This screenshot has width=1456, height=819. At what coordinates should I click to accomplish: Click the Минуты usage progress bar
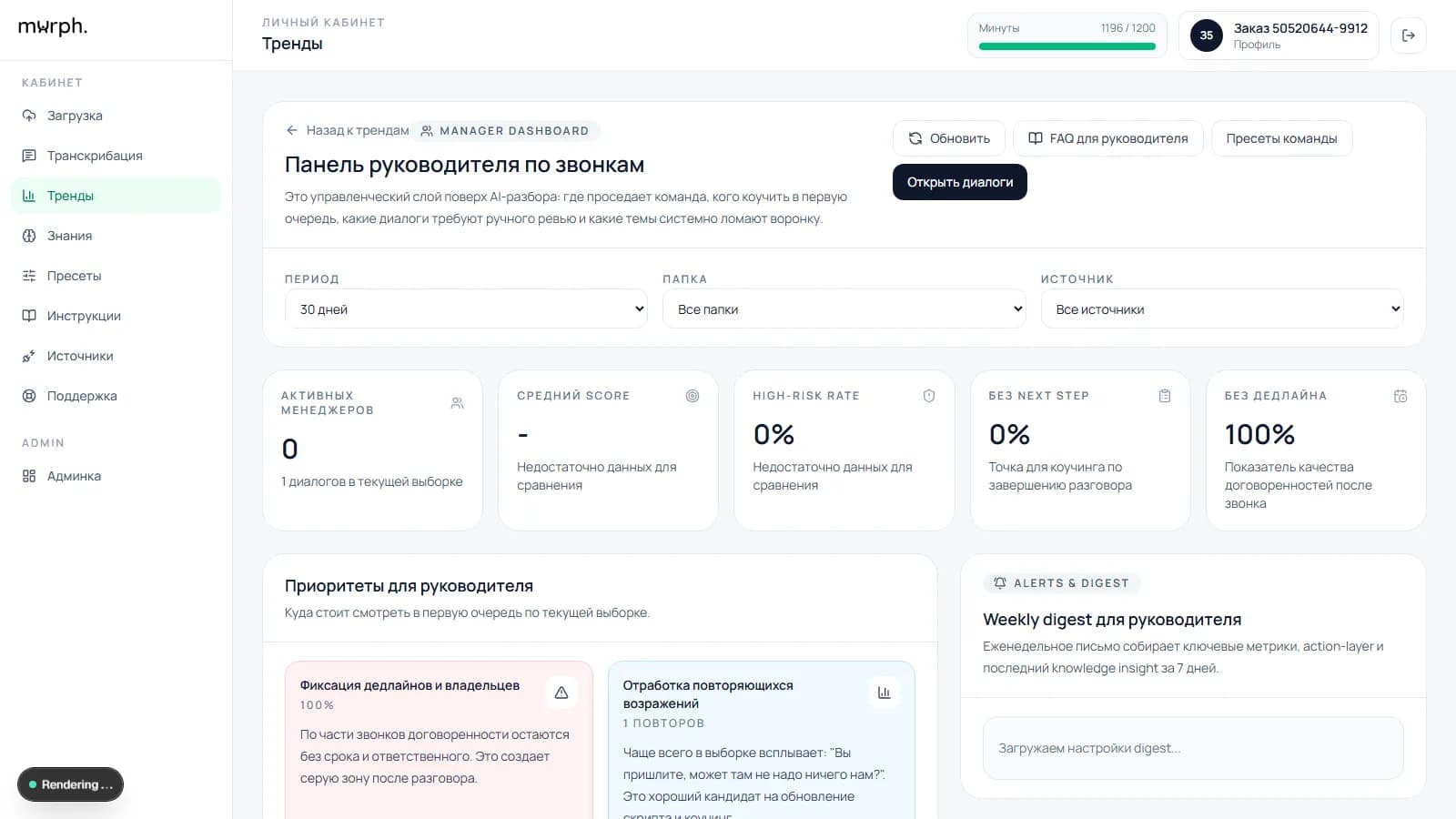[x=1067, y=44]
